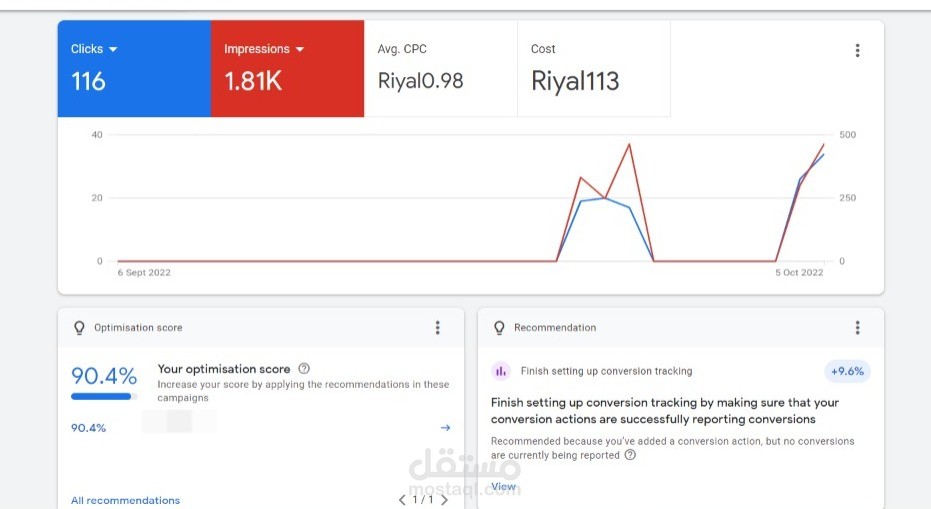Select the Cost metric card
The image size is (931, 509).
(594, 69)
